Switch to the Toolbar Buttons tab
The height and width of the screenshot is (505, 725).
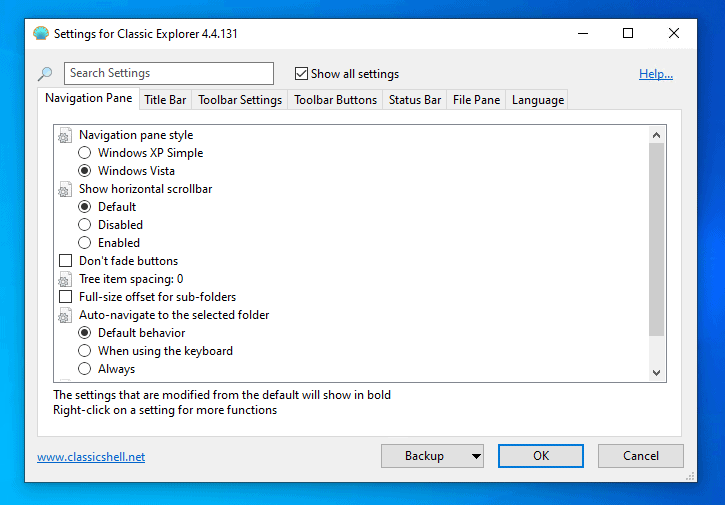(335, 100)
